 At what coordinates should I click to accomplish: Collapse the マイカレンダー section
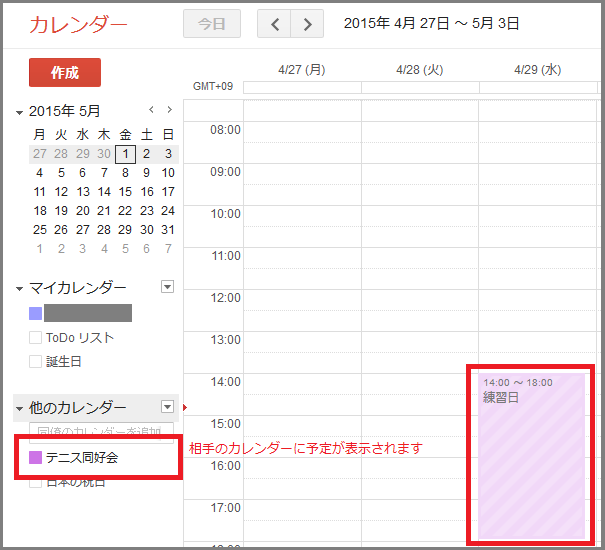pos(19,289)
